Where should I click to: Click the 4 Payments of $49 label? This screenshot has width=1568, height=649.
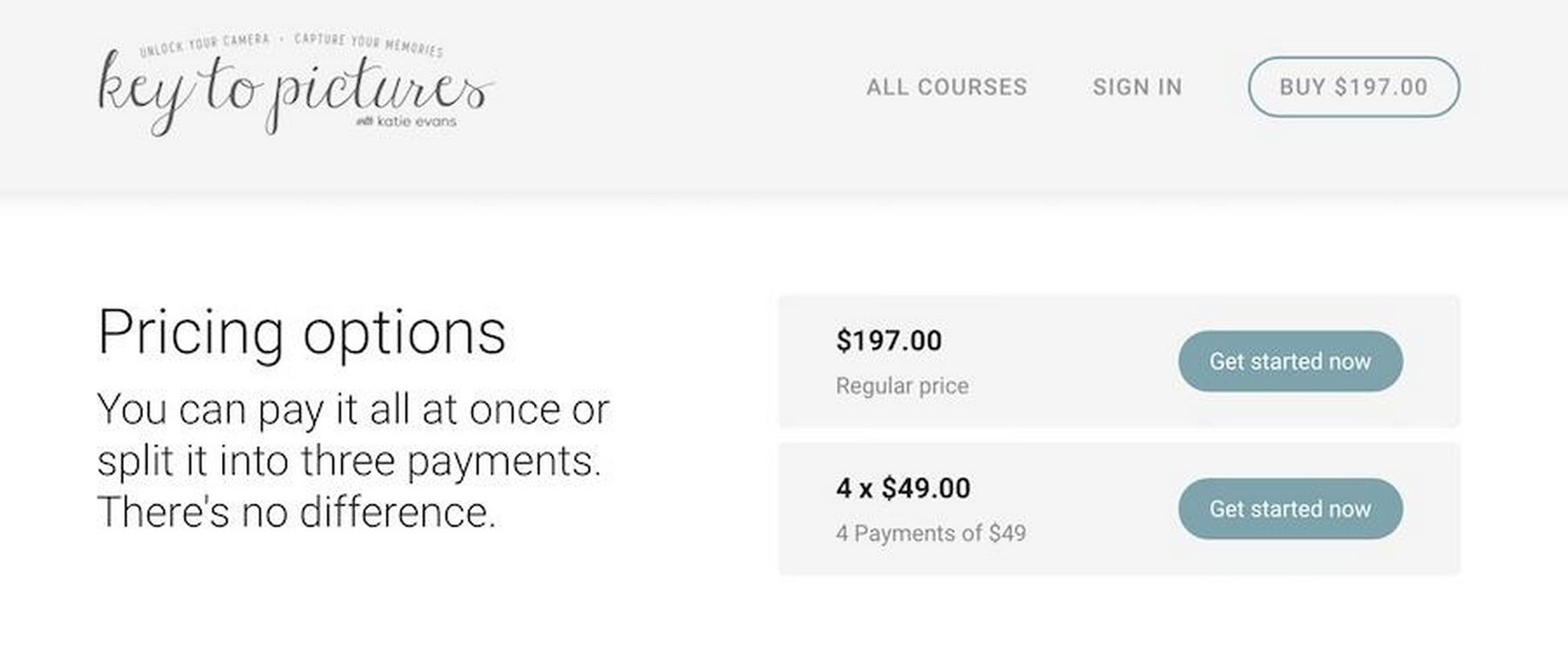(930, 533)
